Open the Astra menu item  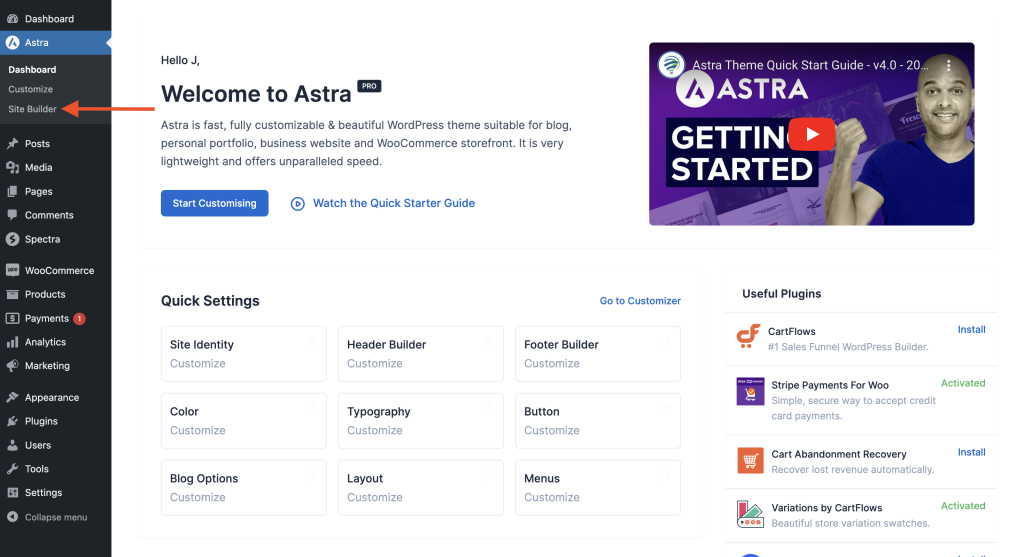(56, 42)
